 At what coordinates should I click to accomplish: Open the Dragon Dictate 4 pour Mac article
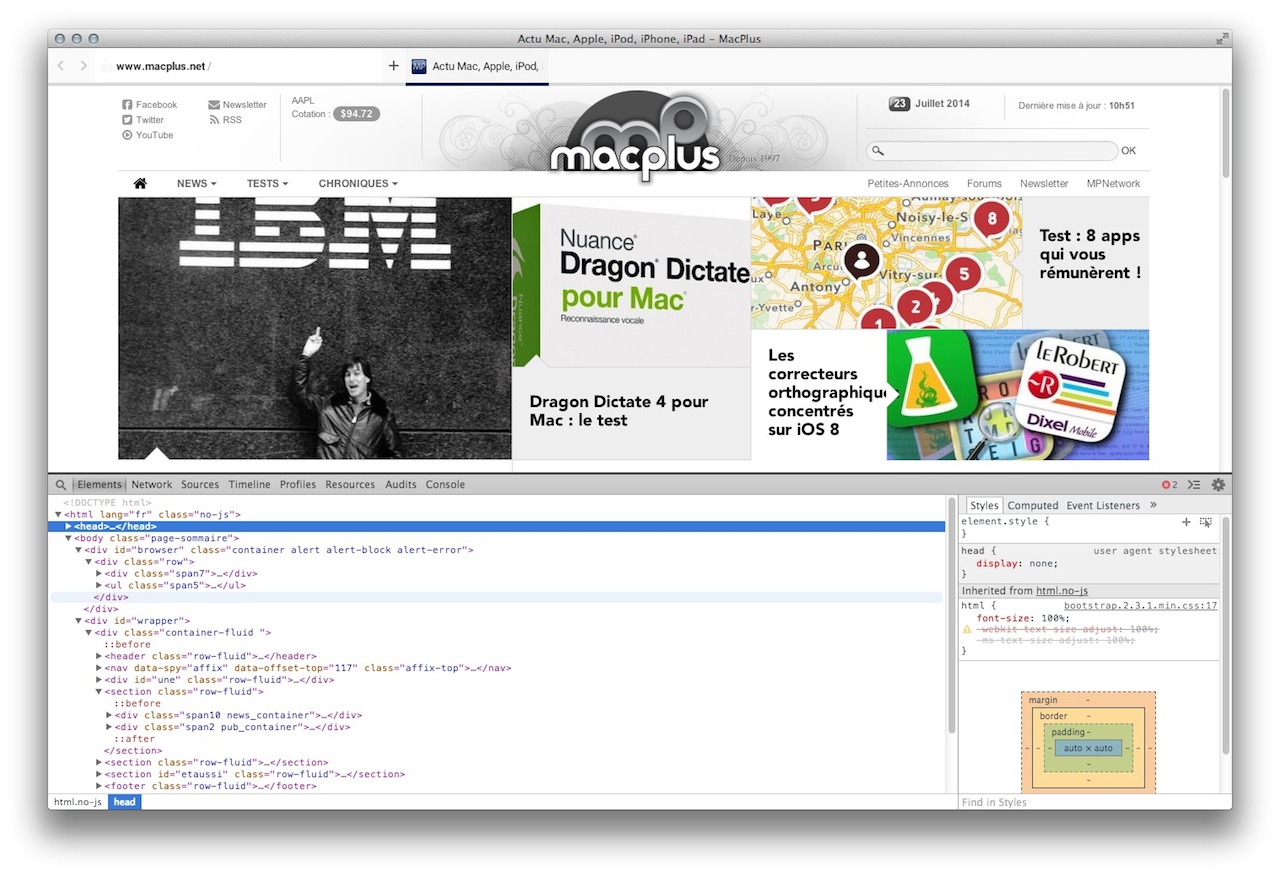[632, 328]
